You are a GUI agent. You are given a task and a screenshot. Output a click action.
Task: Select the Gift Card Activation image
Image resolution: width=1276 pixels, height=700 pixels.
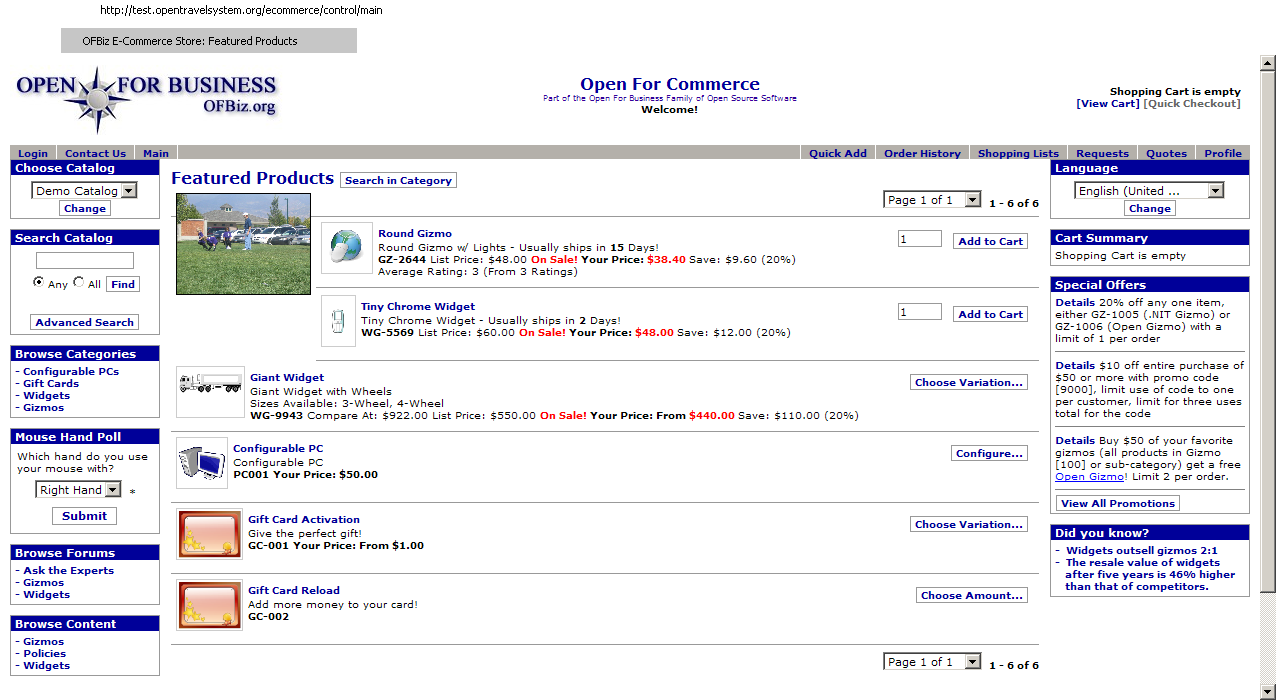click(210, 534)
